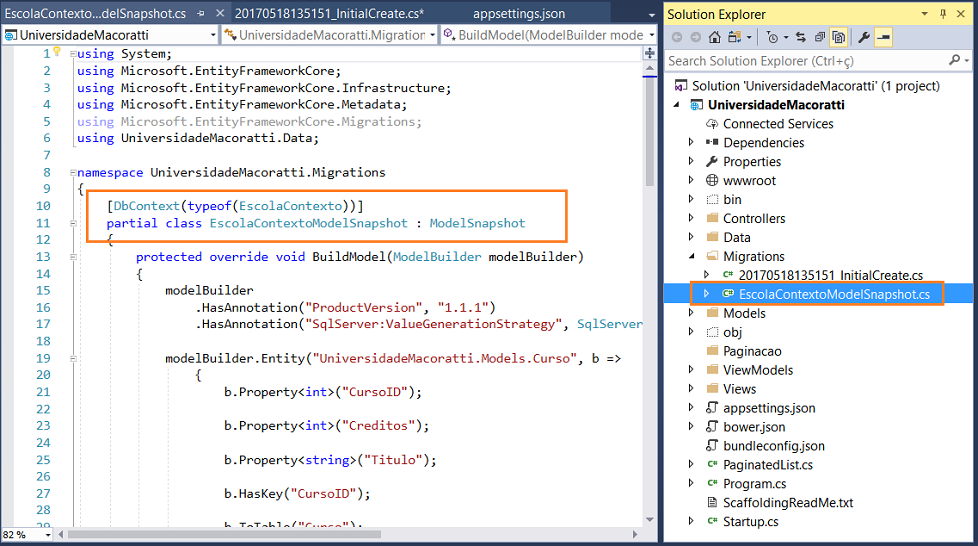Screen dimensions: 978x546
Task: Select the EscolaContexto...delSnapshot.cs tab
Action: pos(95,13)
